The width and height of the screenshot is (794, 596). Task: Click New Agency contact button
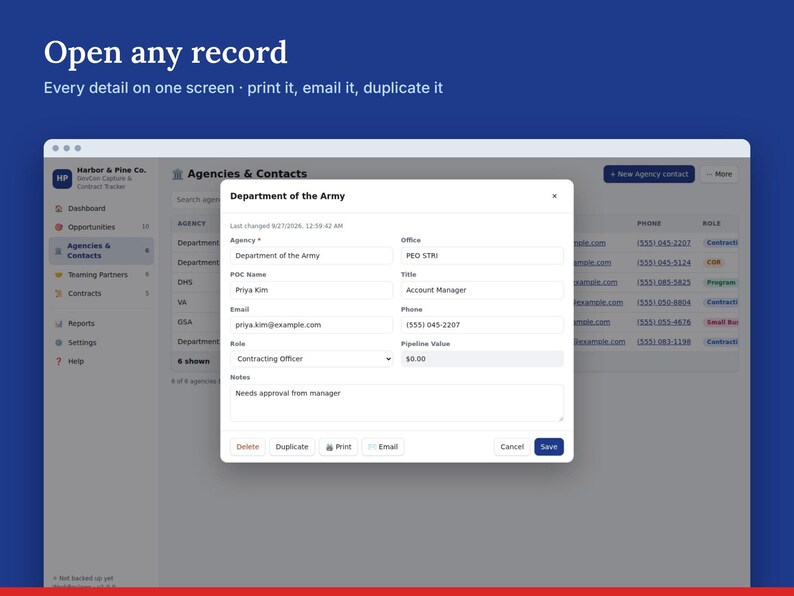[649, 174]
